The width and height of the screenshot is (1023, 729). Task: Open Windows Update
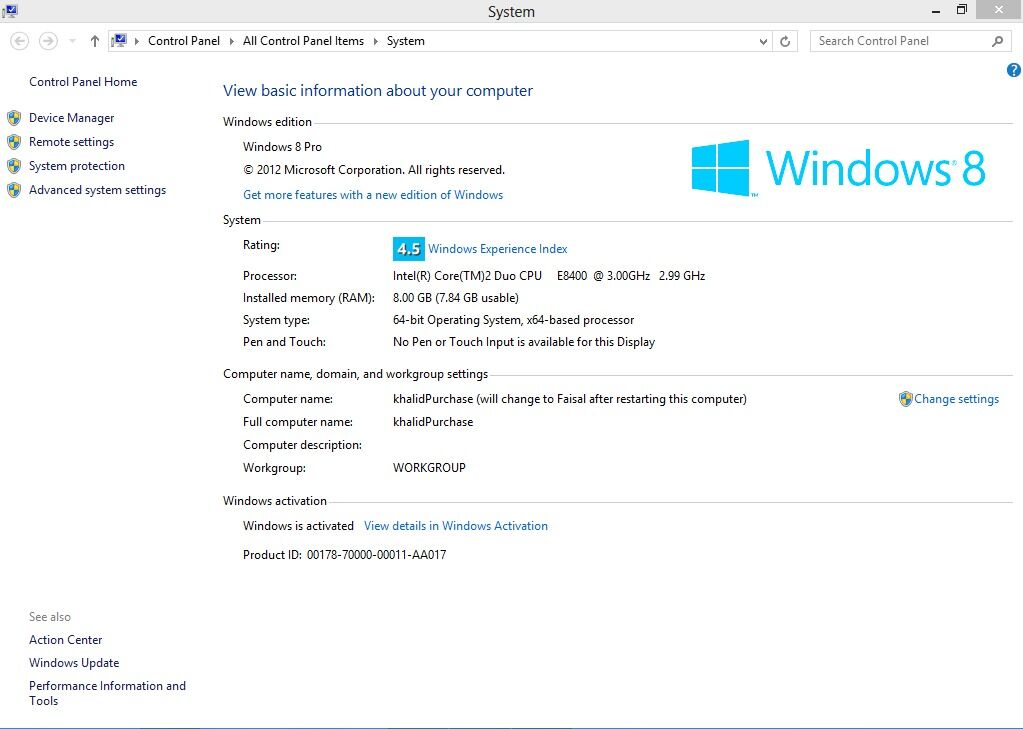click(74, 662)
